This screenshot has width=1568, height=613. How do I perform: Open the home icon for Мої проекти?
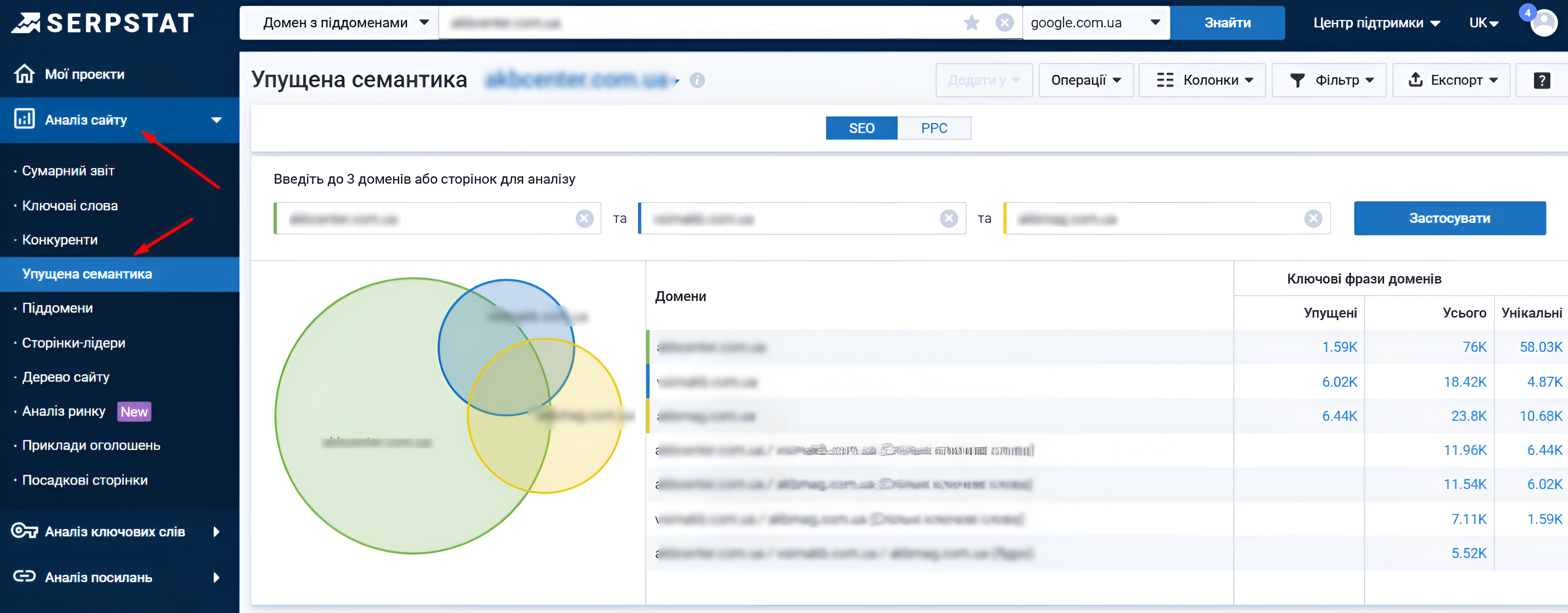click(25, 74)
